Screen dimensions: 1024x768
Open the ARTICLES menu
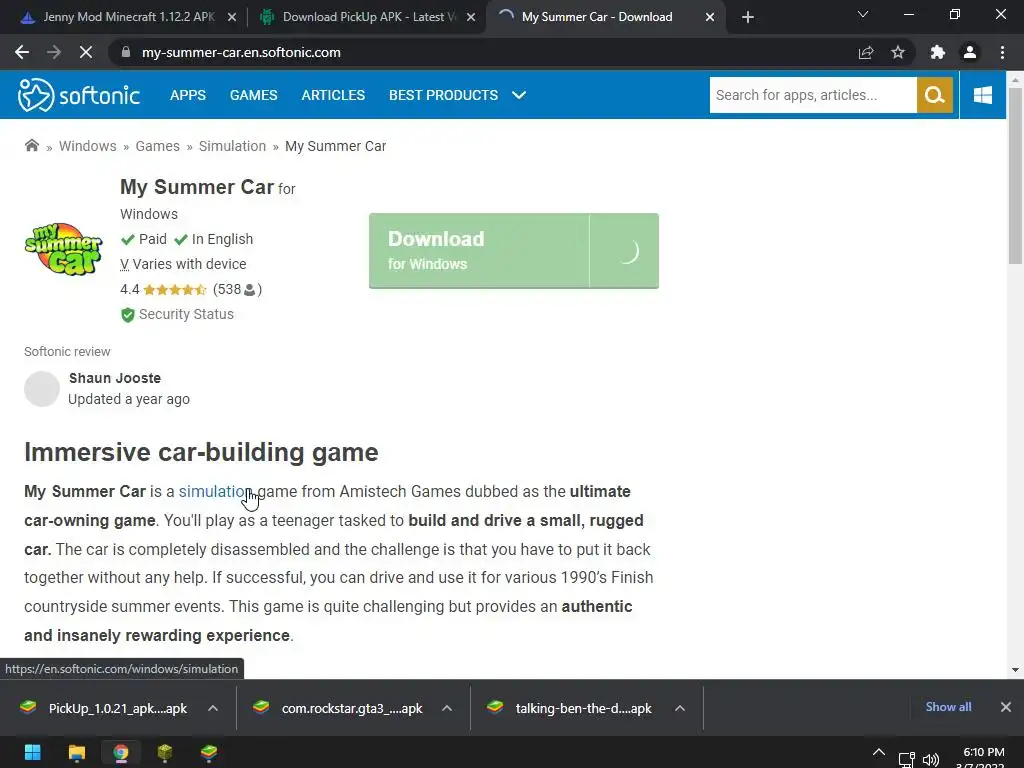(333, 95)
